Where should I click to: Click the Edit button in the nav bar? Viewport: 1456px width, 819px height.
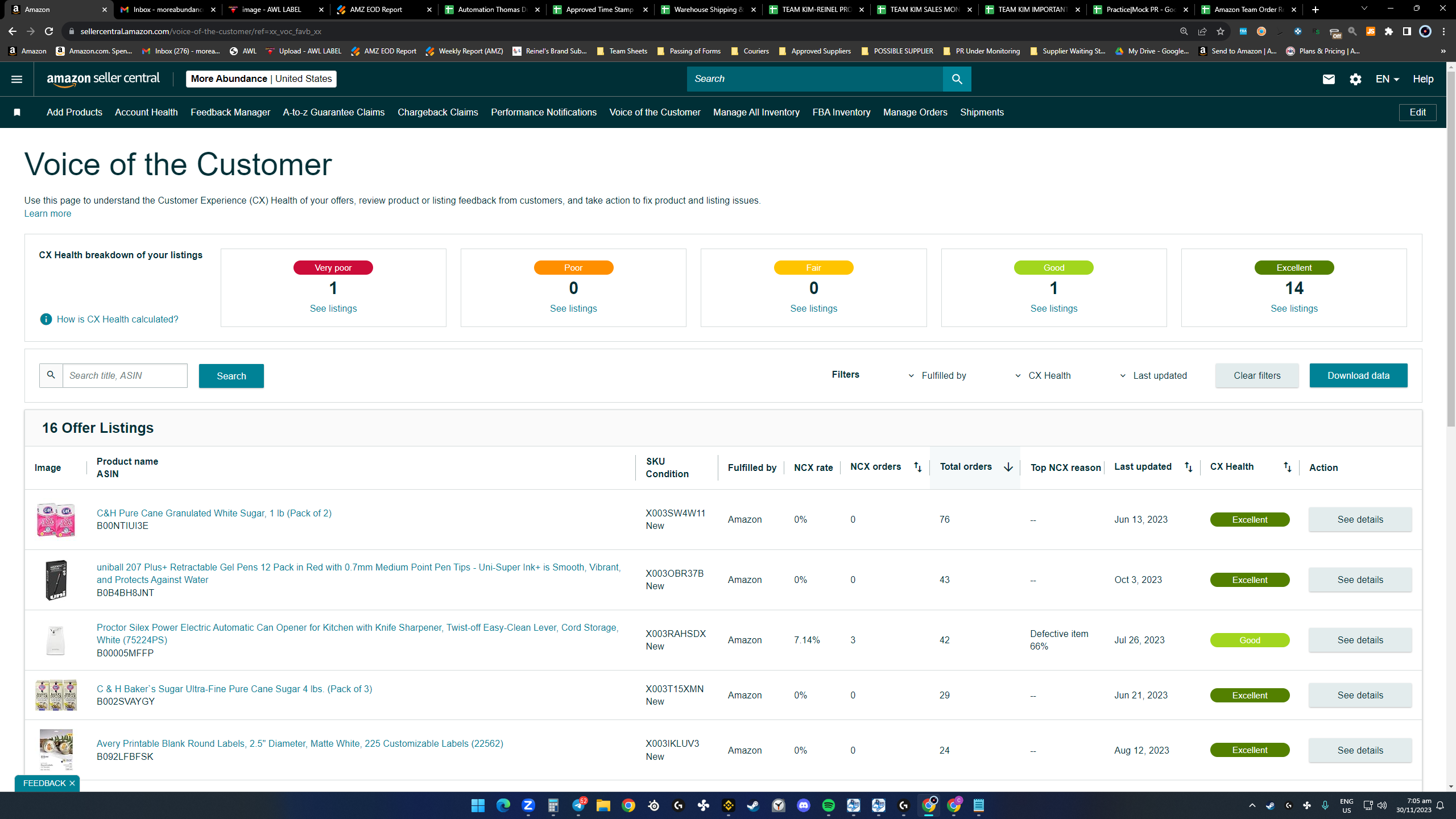click(x=1417, y=113)
